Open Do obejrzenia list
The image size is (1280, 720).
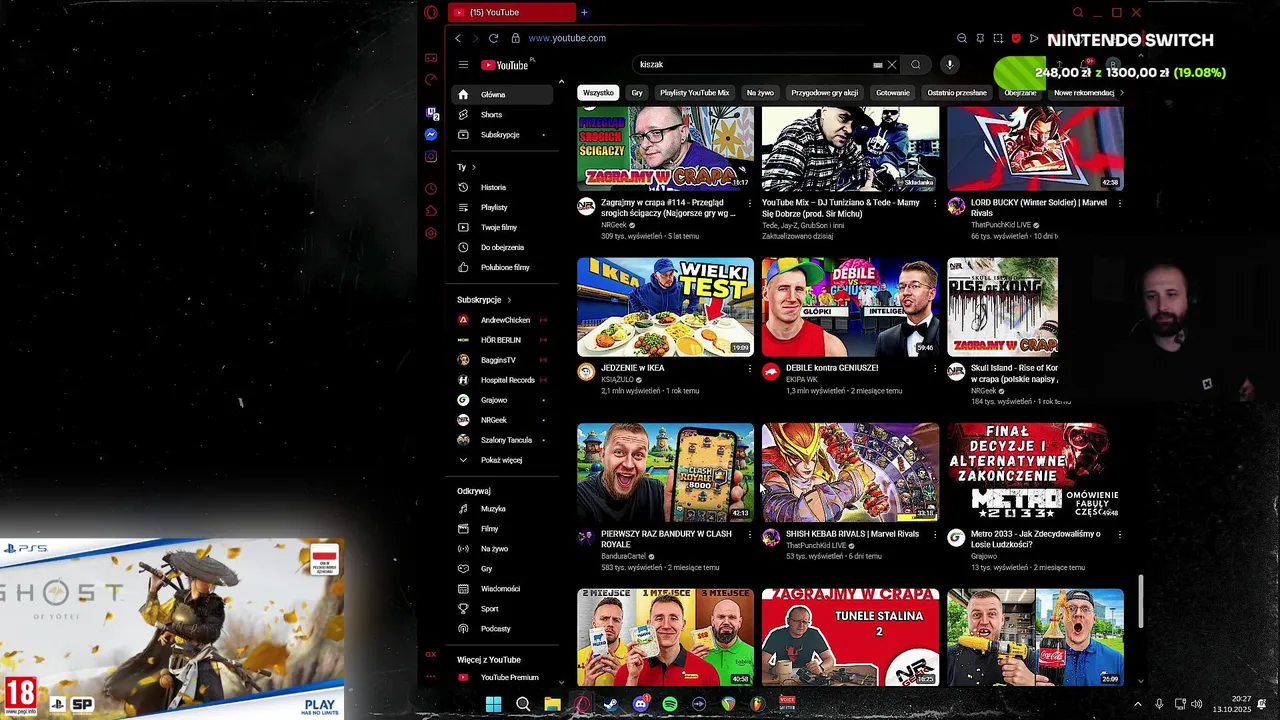pos(501,247)
